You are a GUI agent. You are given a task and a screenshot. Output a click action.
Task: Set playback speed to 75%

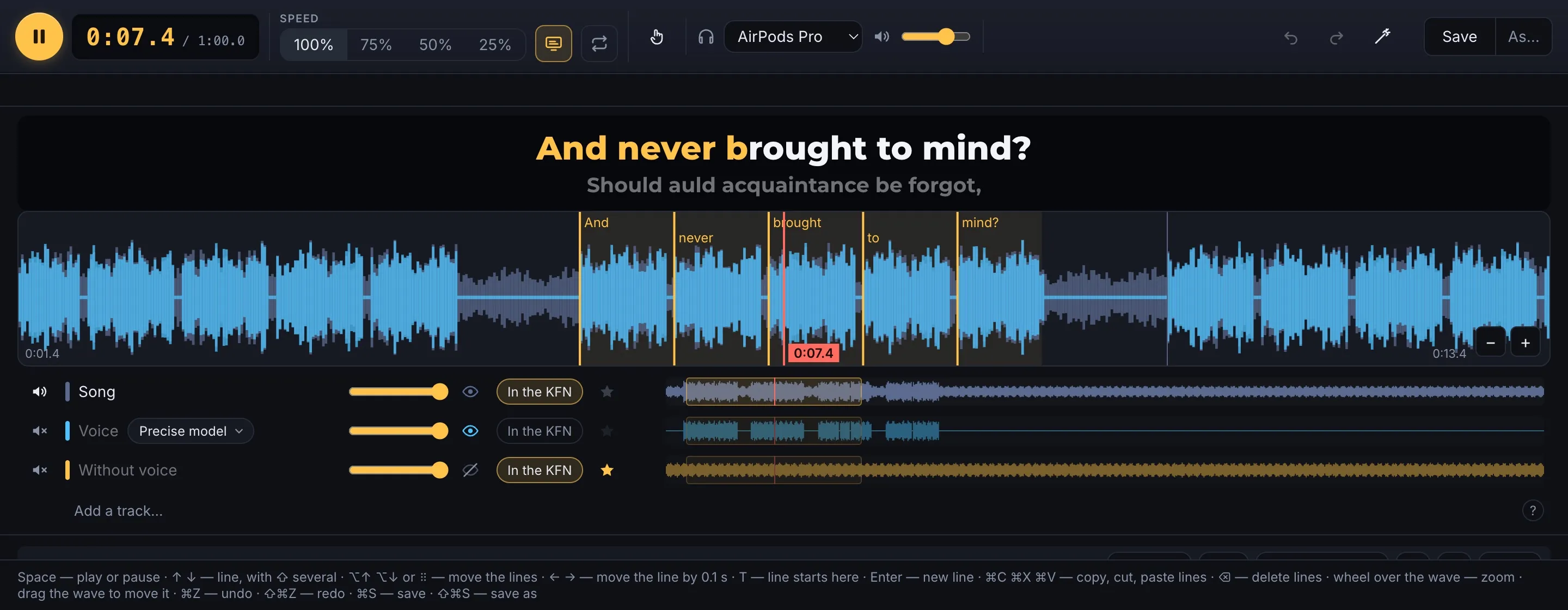376,45
